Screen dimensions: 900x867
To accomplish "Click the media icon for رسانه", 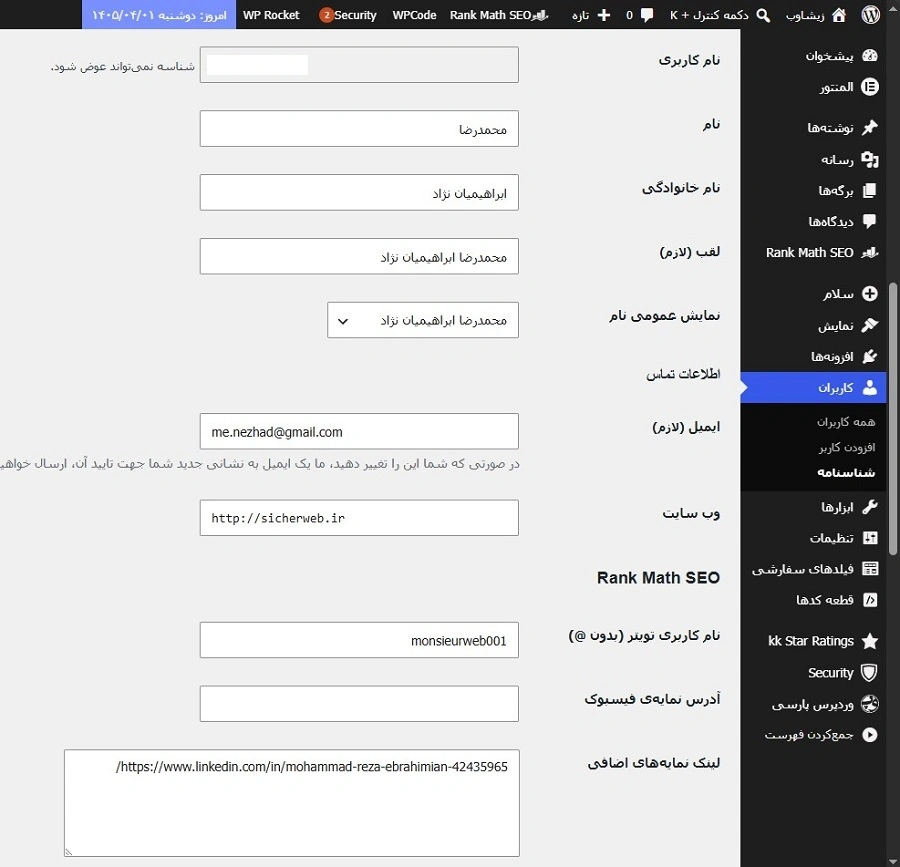I will [870, 160].
